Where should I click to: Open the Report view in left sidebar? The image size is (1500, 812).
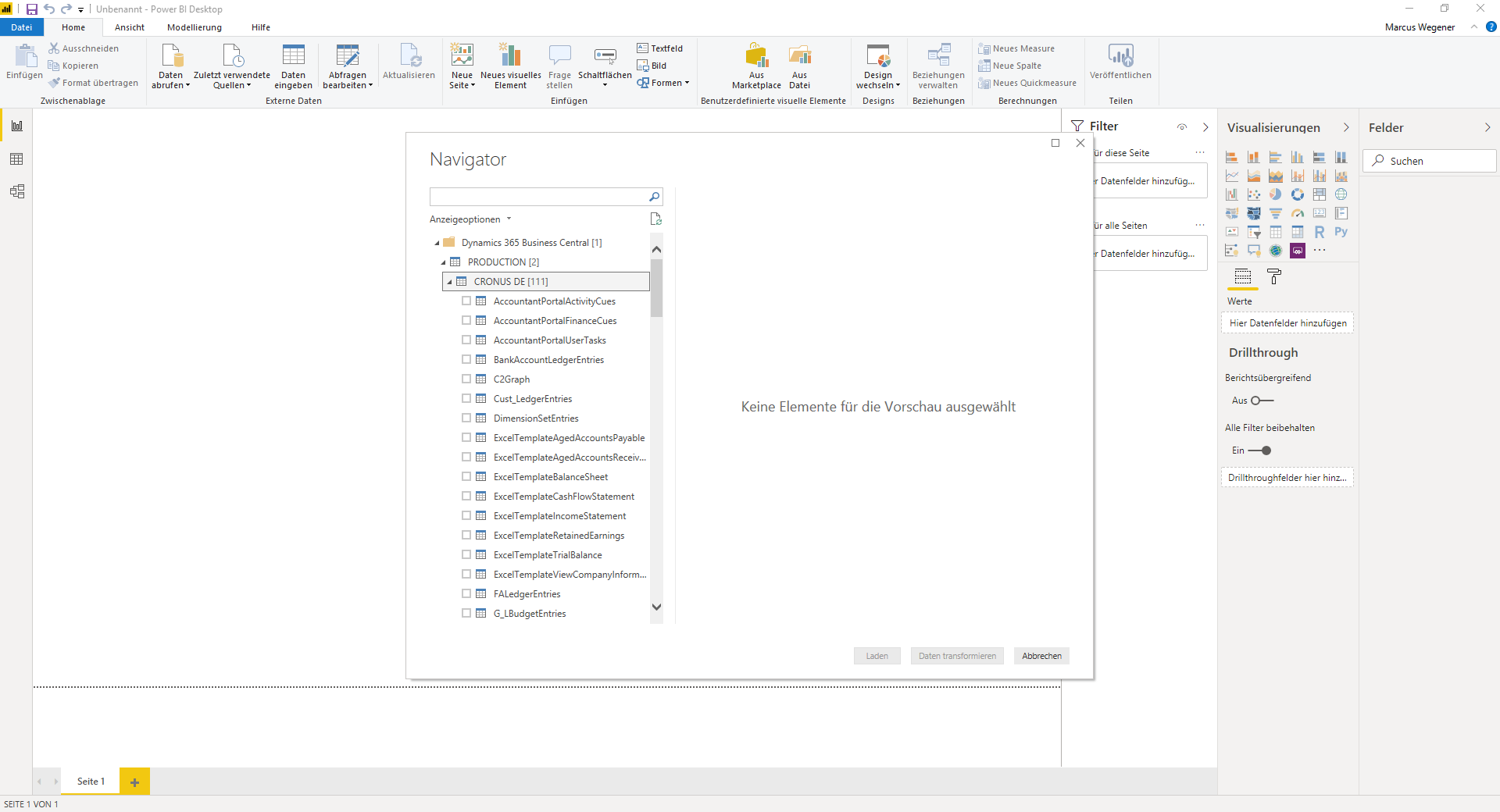tap(16, 126)
